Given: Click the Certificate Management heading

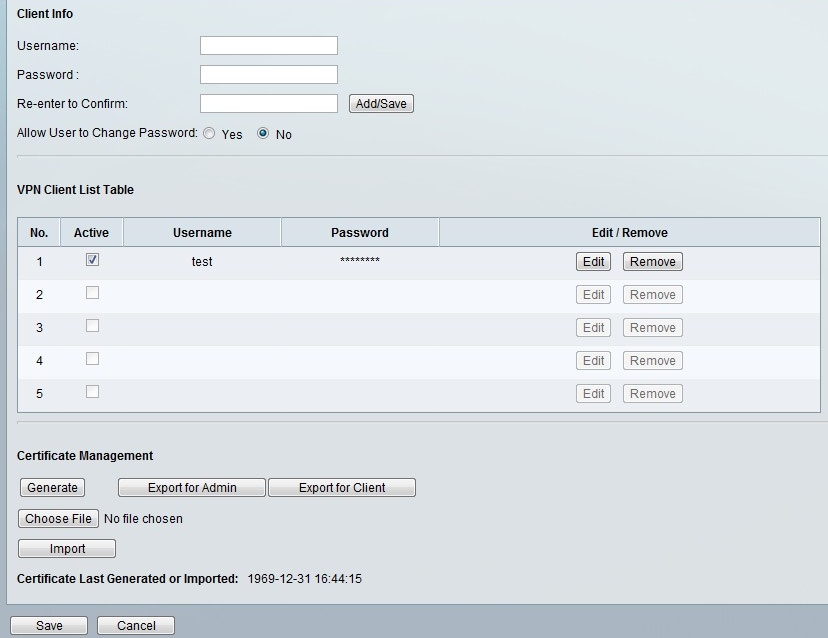Looking at the screenshot, I should 85,456.
